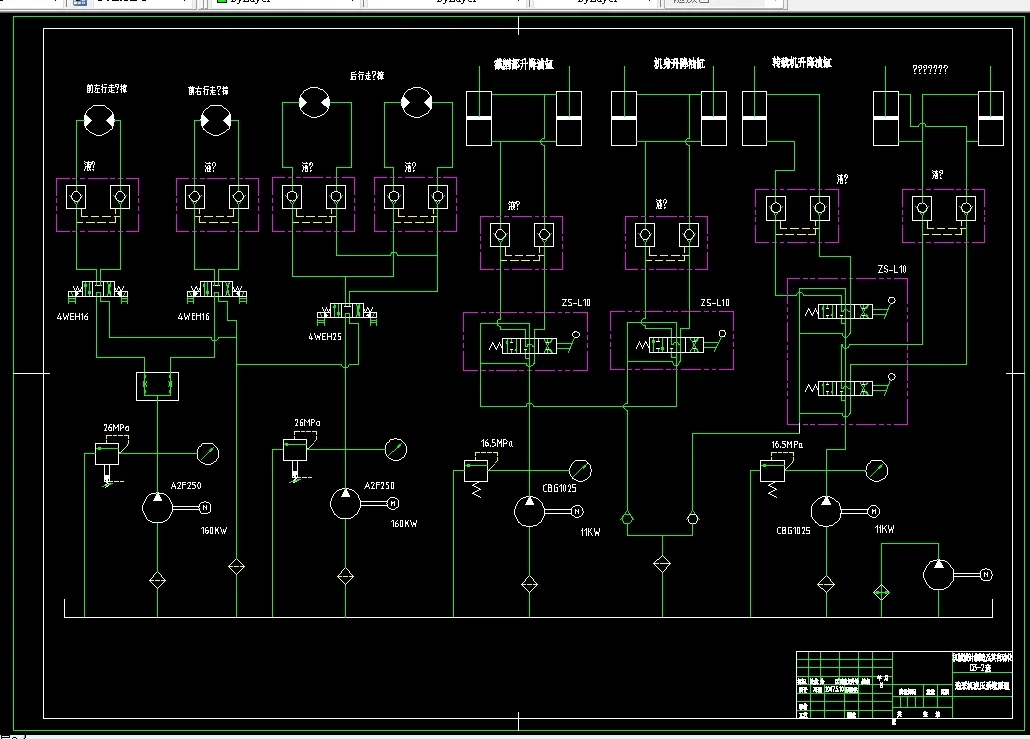This screenshot has height=739, width=1030.
Task: Select manual valve symbol under 截割部升降油缸
Action: tap(533, 344)
